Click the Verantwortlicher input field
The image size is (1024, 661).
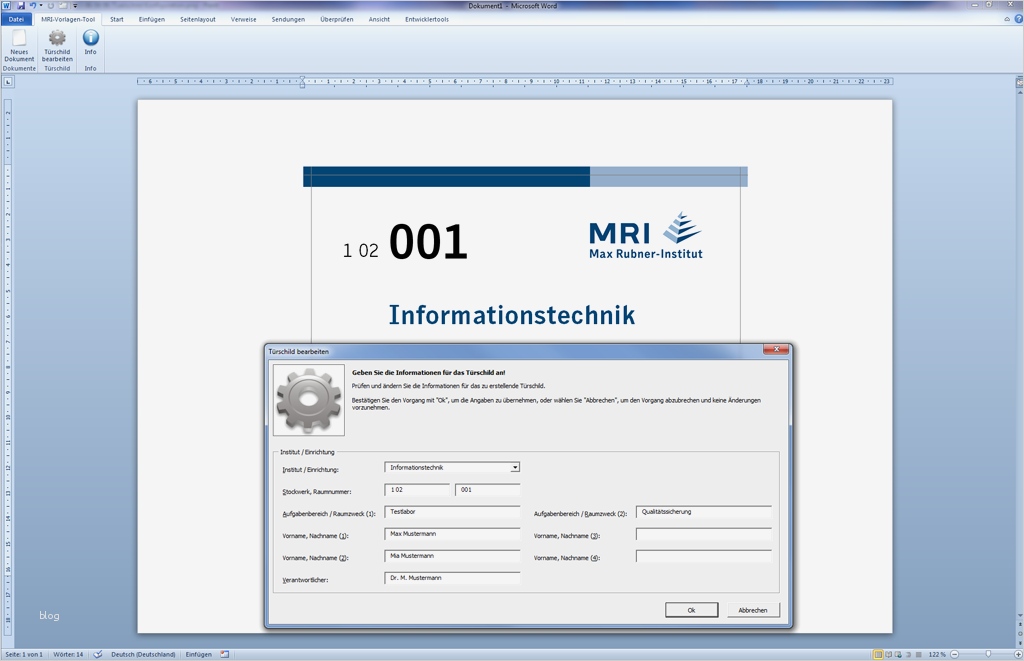[x=451, y=577]
